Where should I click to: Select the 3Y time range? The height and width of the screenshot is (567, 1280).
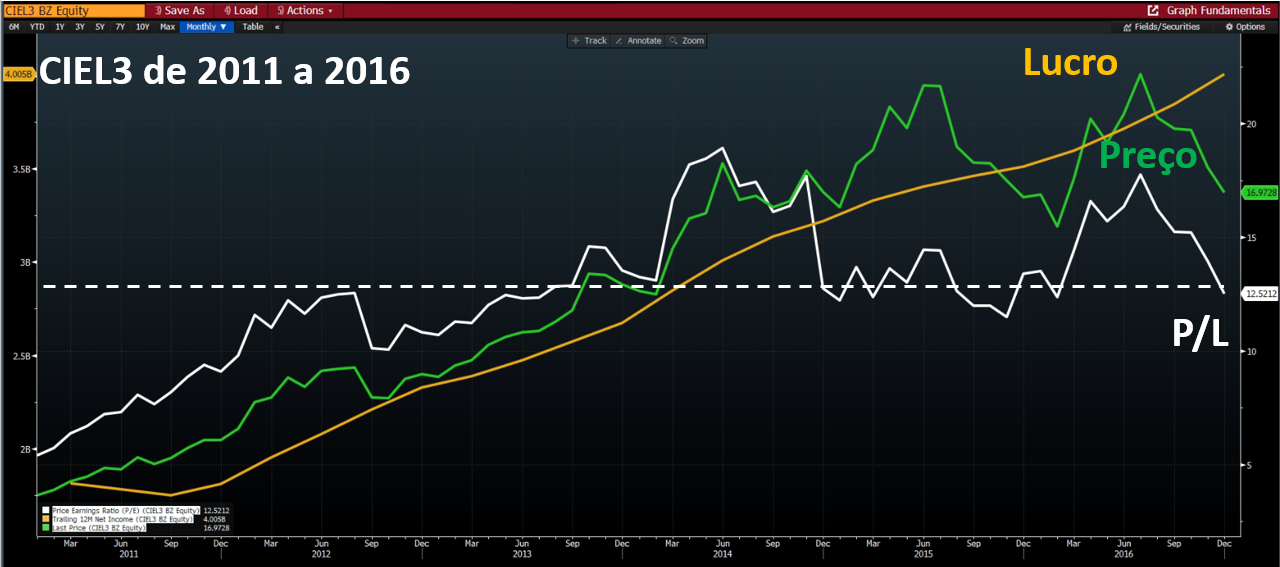(80, 27)
